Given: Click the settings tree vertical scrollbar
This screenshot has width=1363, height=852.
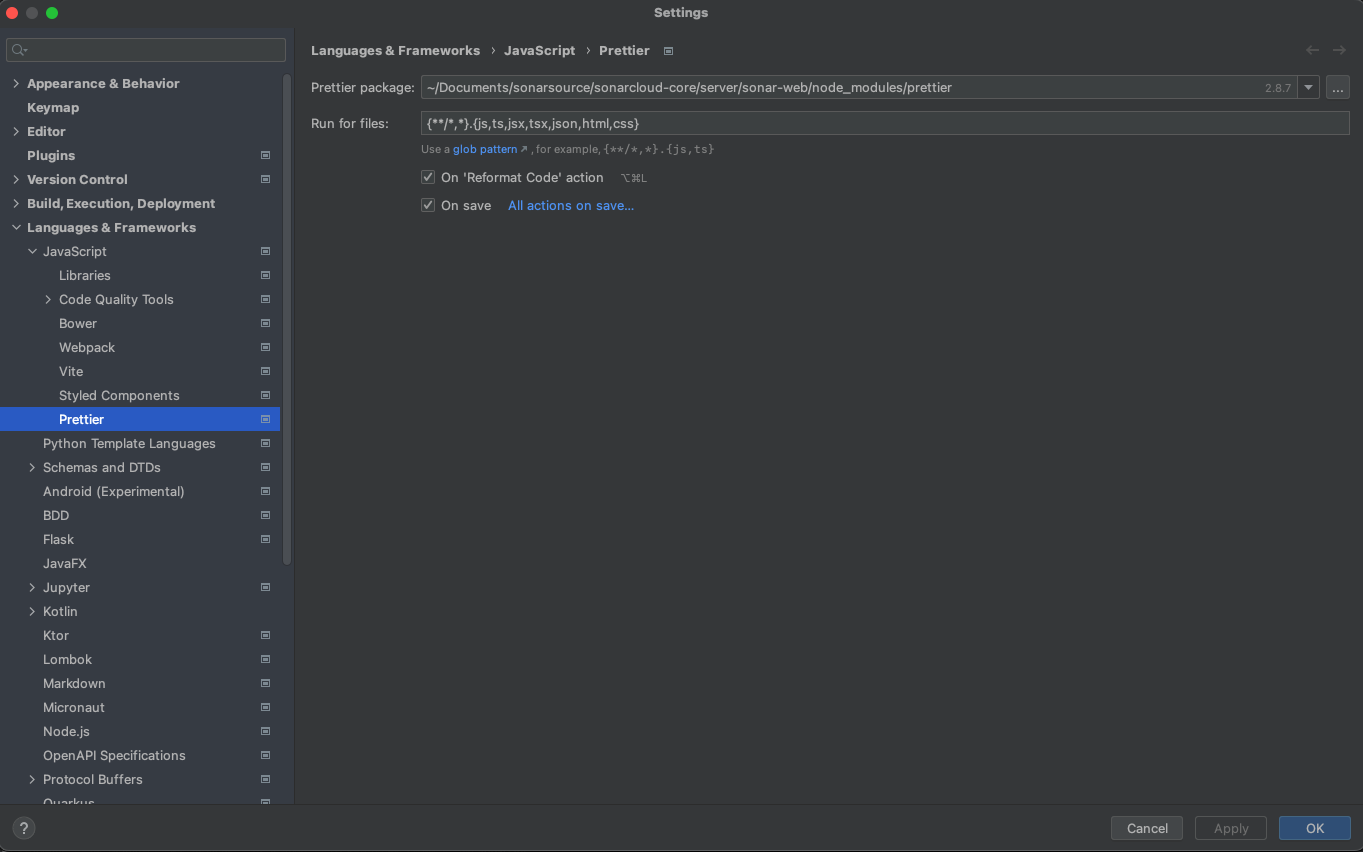Looking at the screenshot, I should pos(288,320).
